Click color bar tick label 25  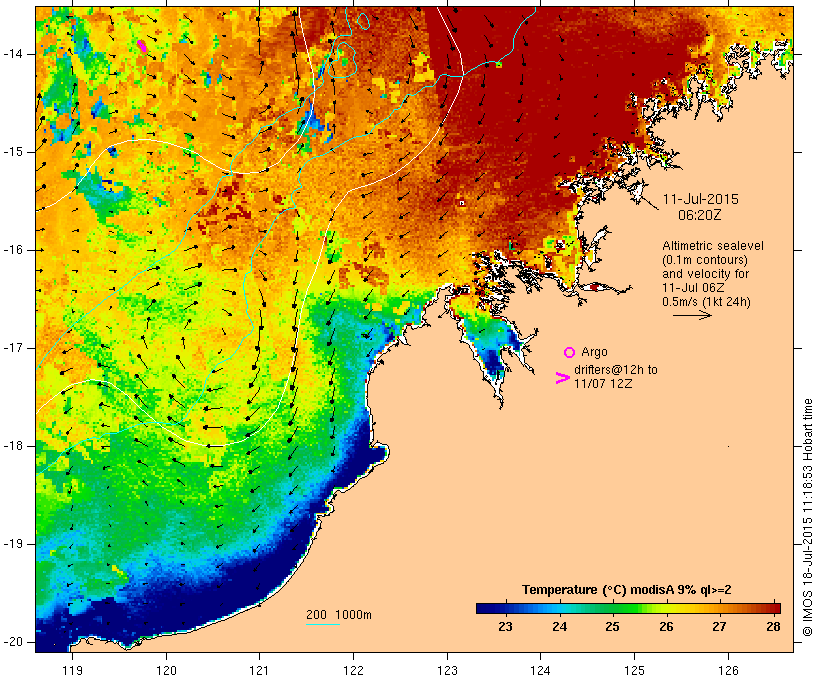click(612, 627)
